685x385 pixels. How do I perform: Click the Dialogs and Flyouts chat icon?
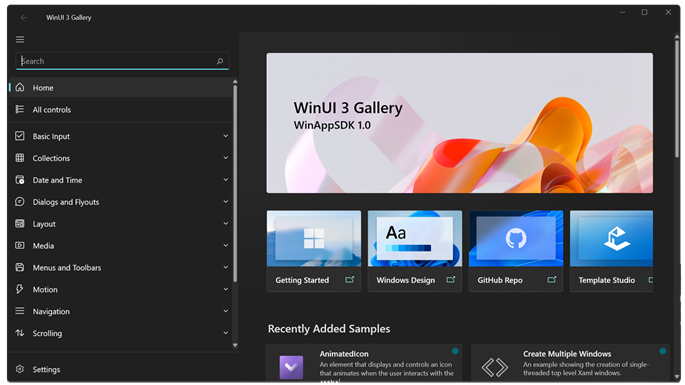tap(20, 201)
